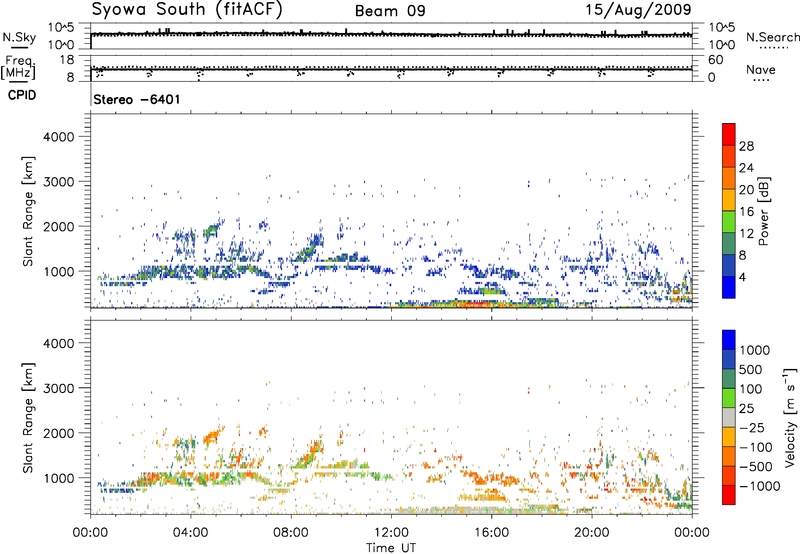Screen dimensions: 800x554
Task: Select the '-1000' velocity colorbar label
Action: 759,486
